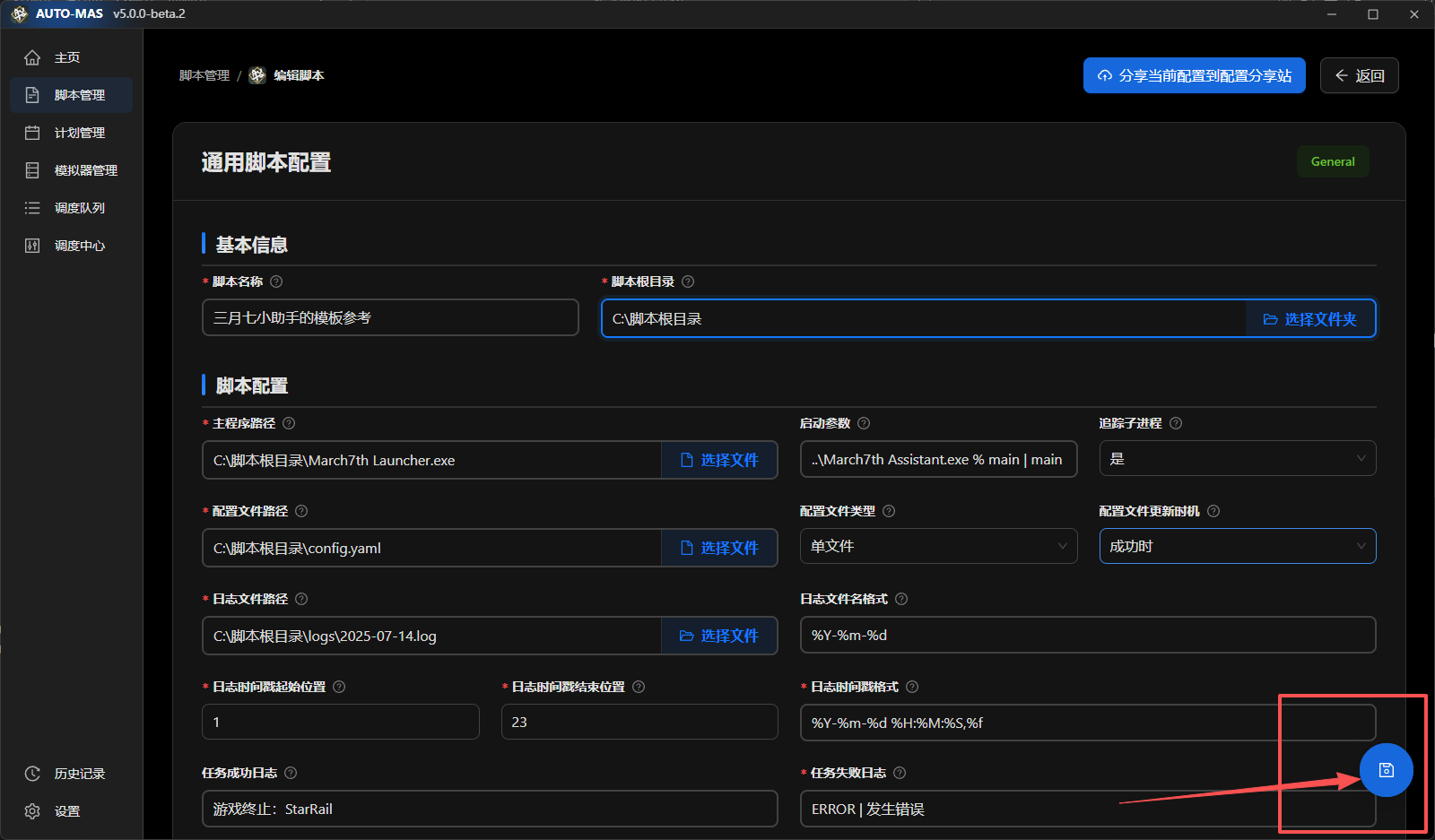
Task: Click help icon beside 日志文件名格式
Action: coord(901,599)
